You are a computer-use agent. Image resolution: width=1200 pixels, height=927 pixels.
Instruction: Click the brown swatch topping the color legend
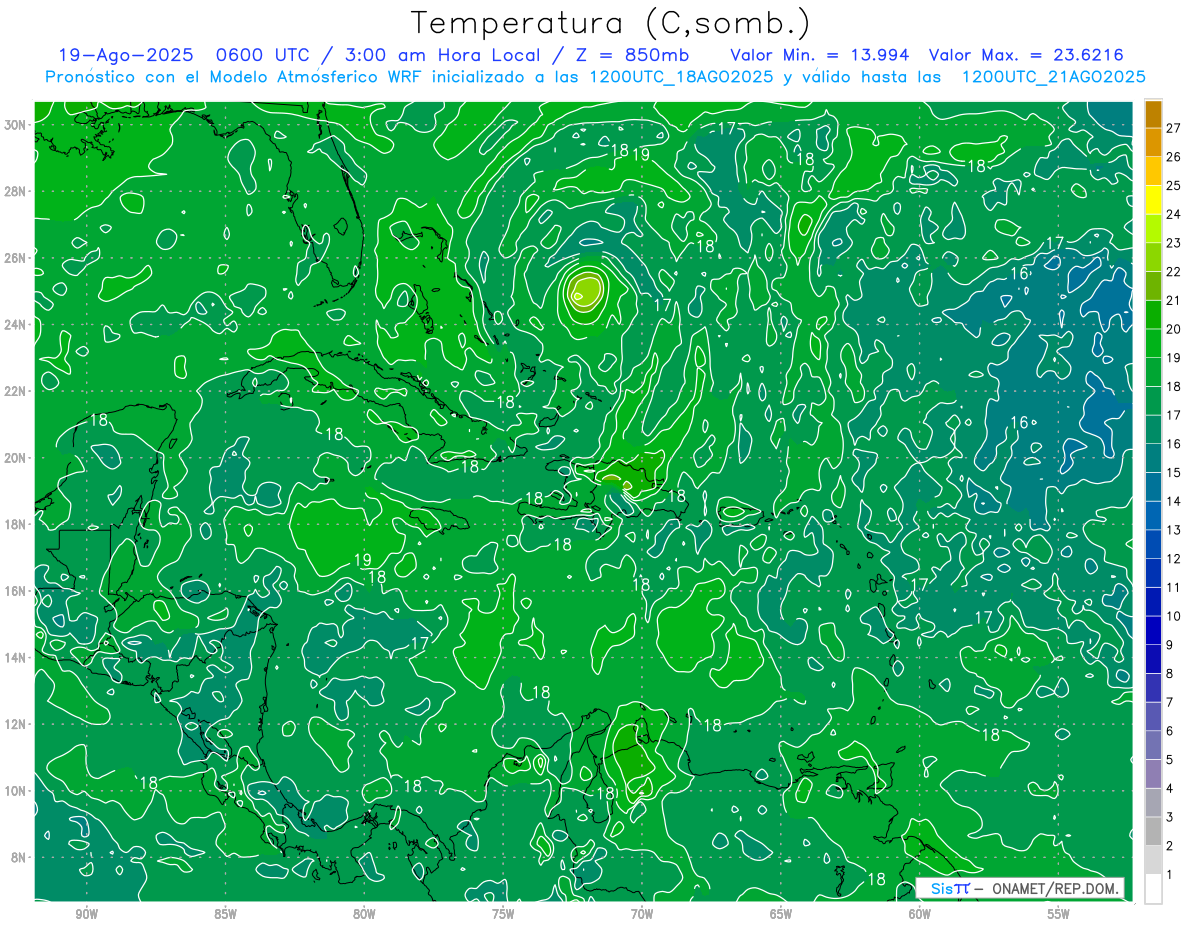[1153, 114]
